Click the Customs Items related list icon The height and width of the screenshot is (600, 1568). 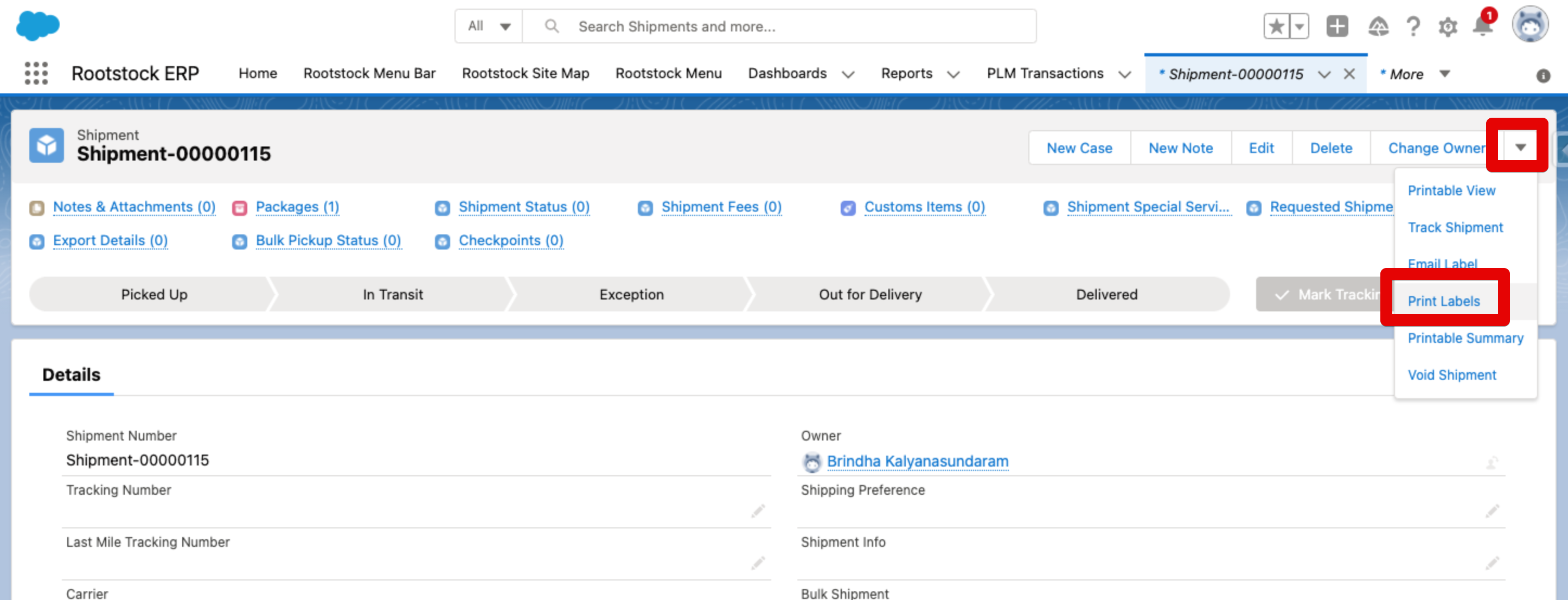[848, 208]
